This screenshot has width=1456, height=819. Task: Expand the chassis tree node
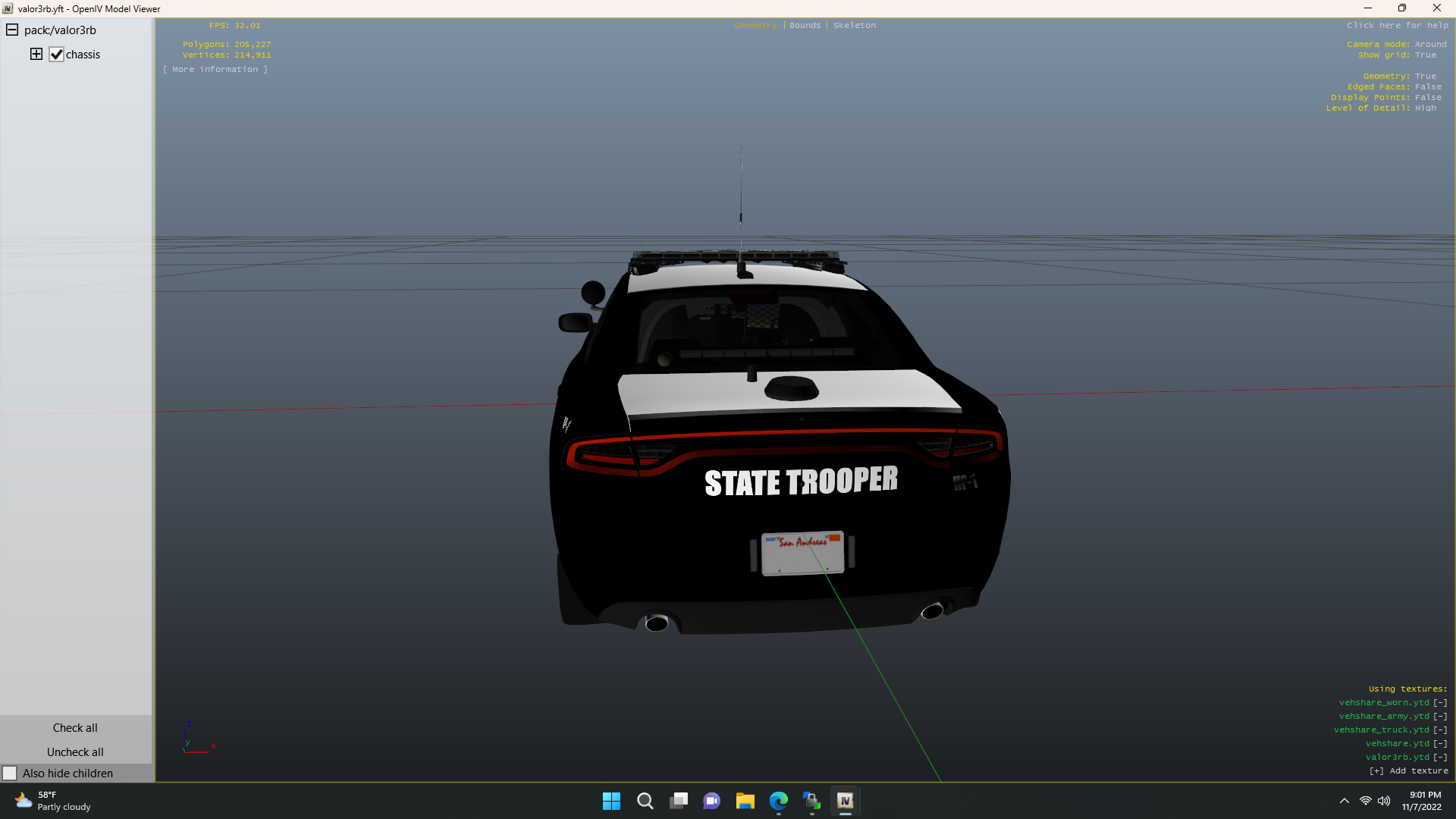click(36, 54)
